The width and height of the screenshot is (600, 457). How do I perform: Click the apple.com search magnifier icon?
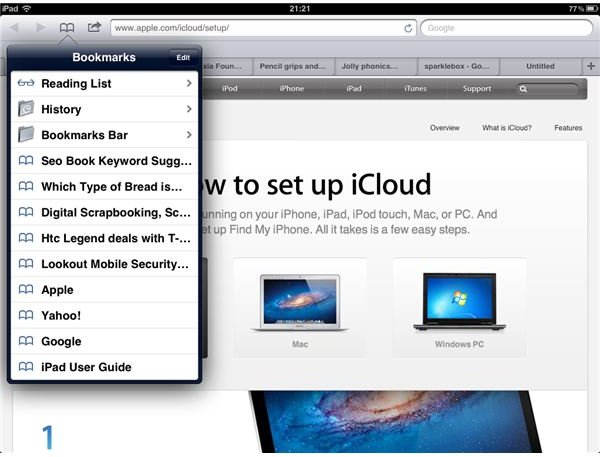[523, 89]
